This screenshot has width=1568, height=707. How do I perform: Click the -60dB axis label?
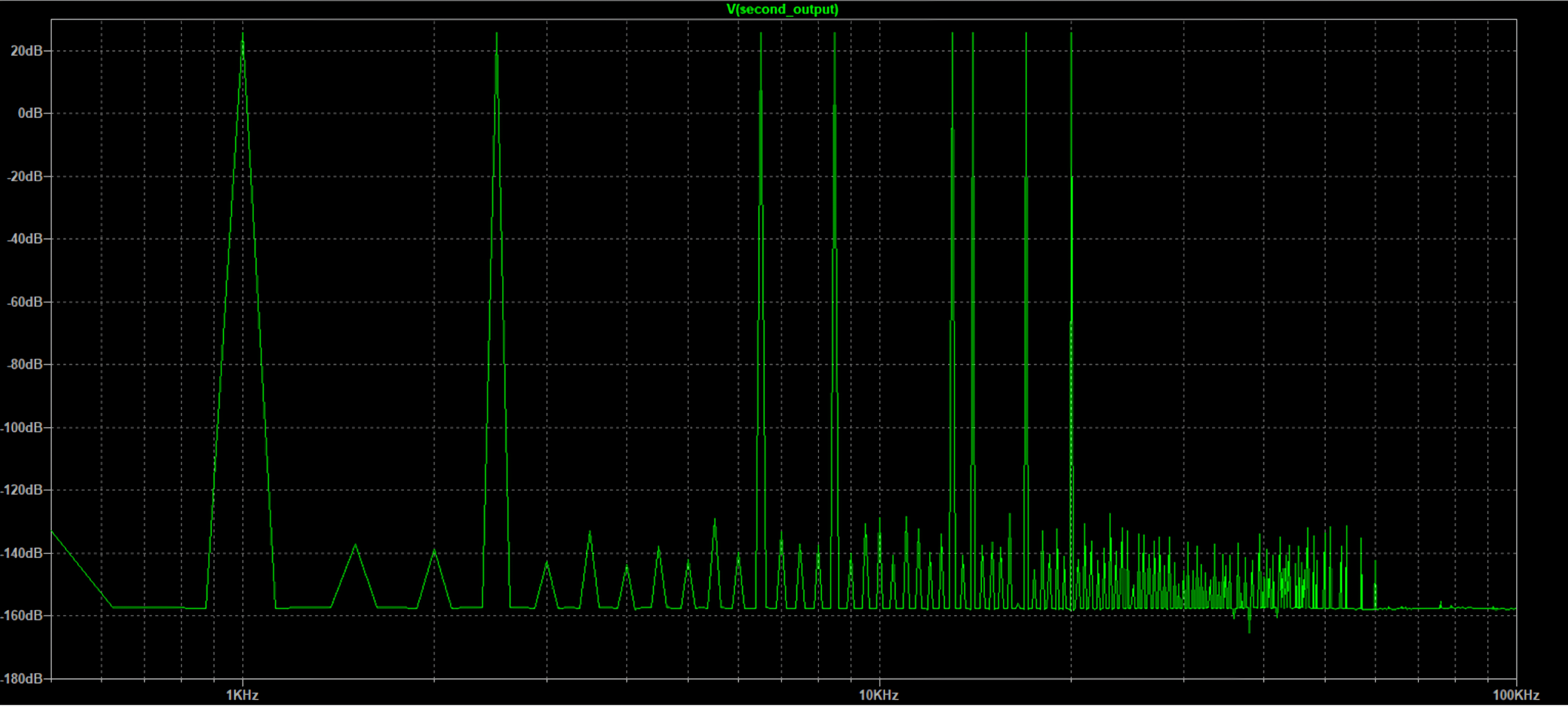pos(25,302)
